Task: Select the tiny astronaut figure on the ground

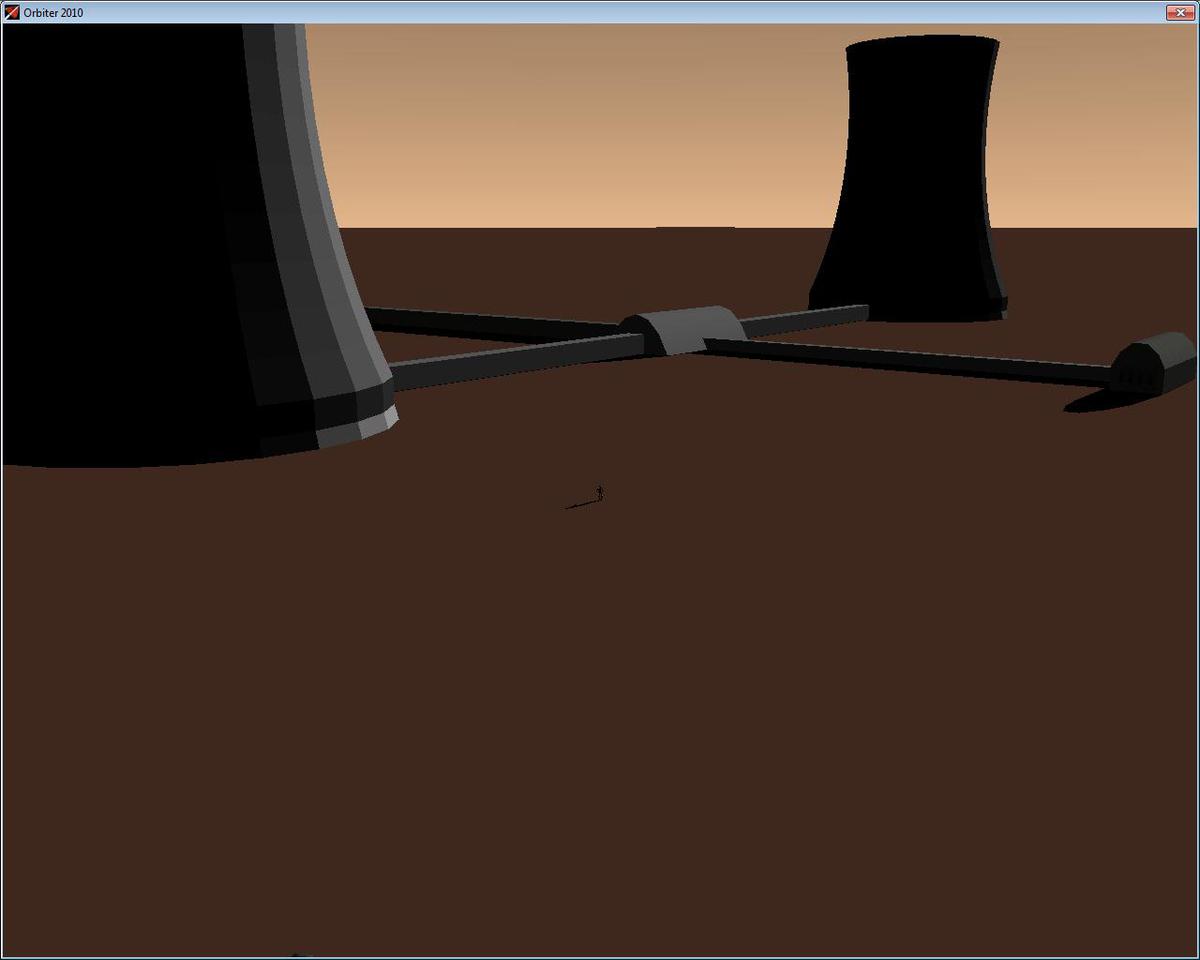Action: [x=600, y=493]
